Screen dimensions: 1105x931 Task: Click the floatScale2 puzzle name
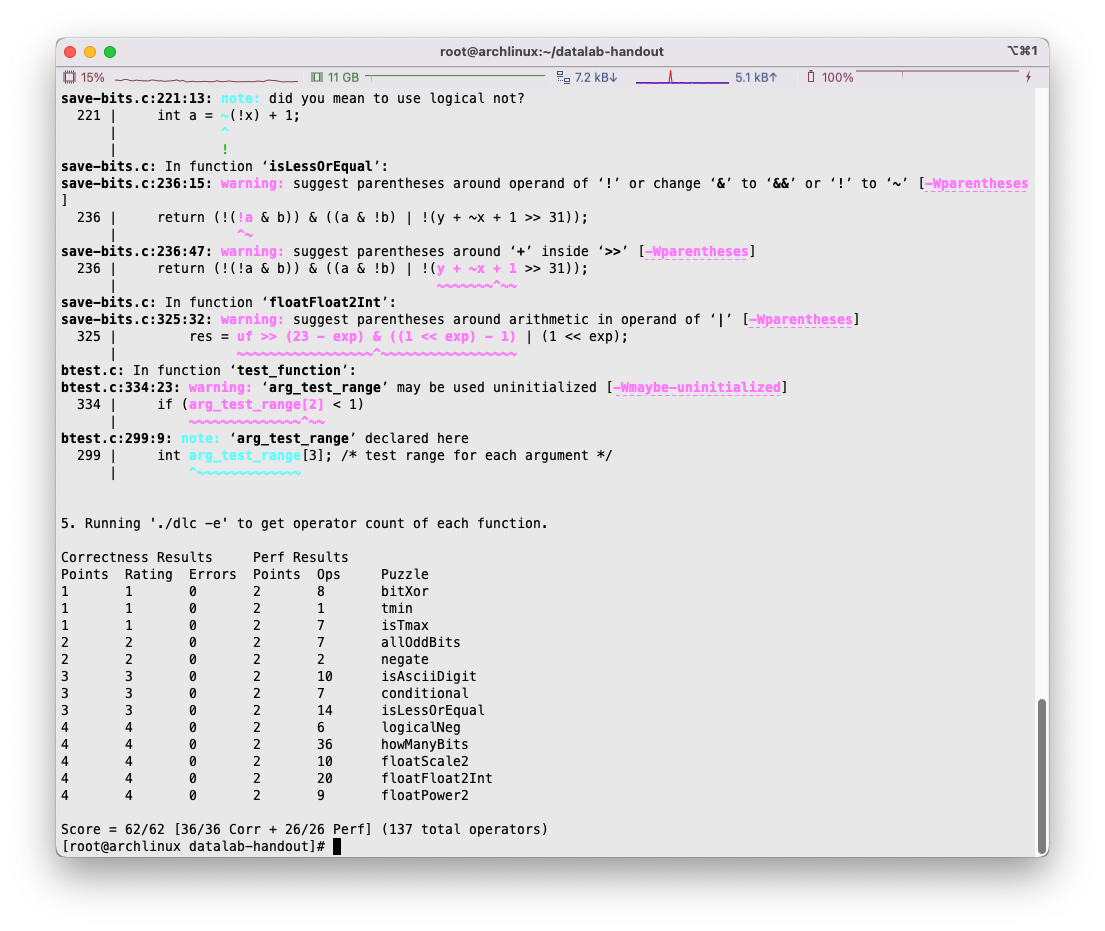pos(425,761)
